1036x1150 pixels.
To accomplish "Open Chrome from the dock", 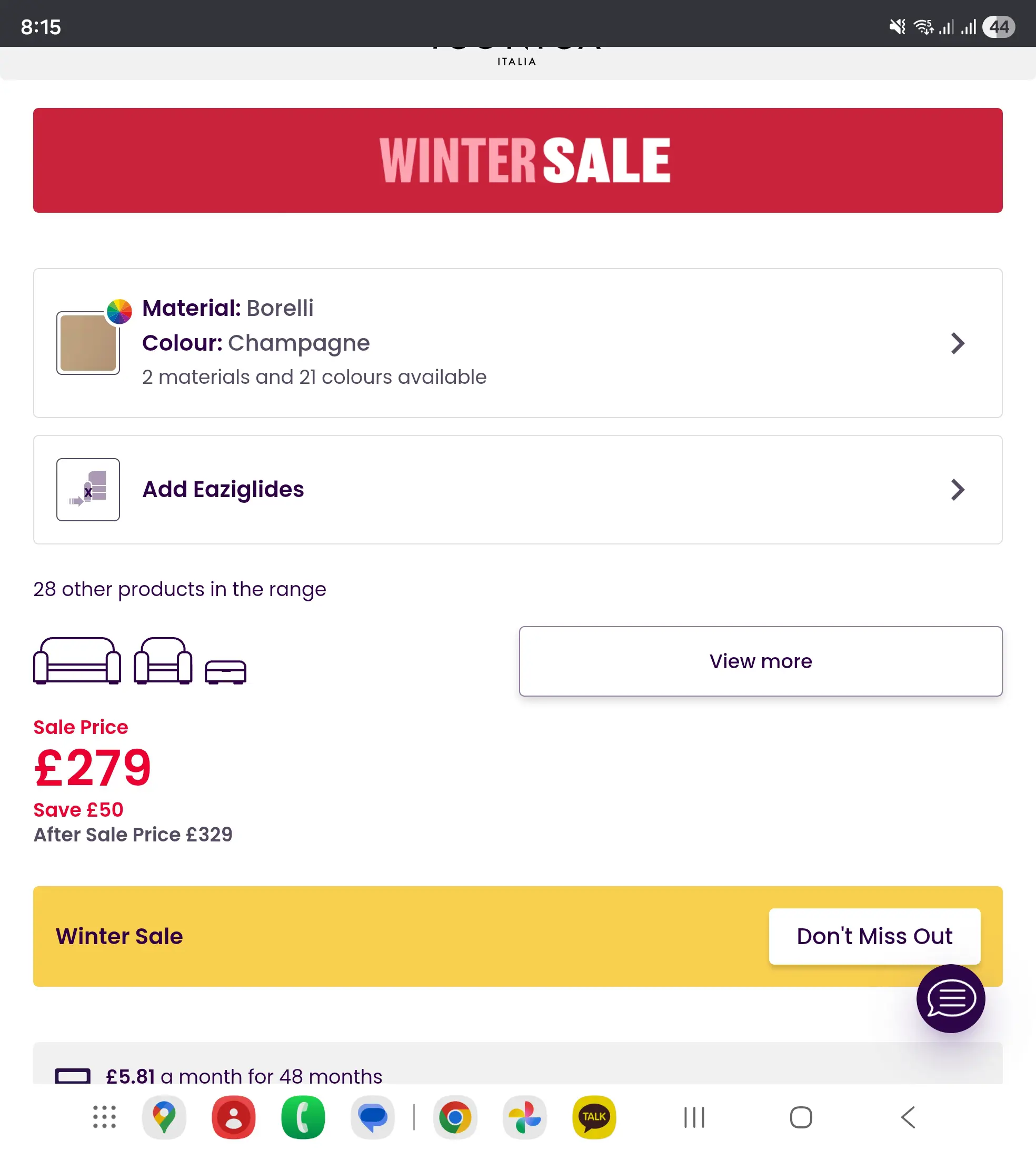I will pyautogui.click(x=455, y=1117).
